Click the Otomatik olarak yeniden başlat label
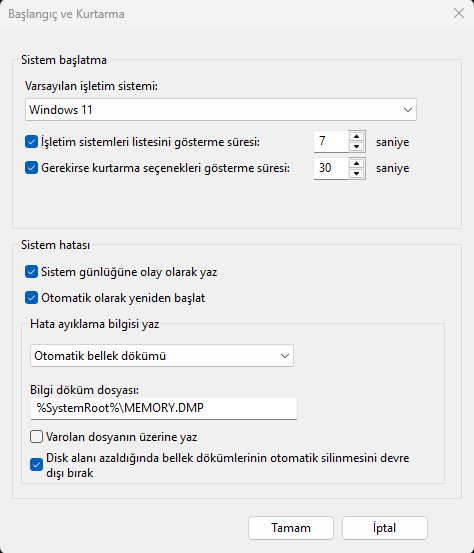The image size is (474, 553). [123, 298]
